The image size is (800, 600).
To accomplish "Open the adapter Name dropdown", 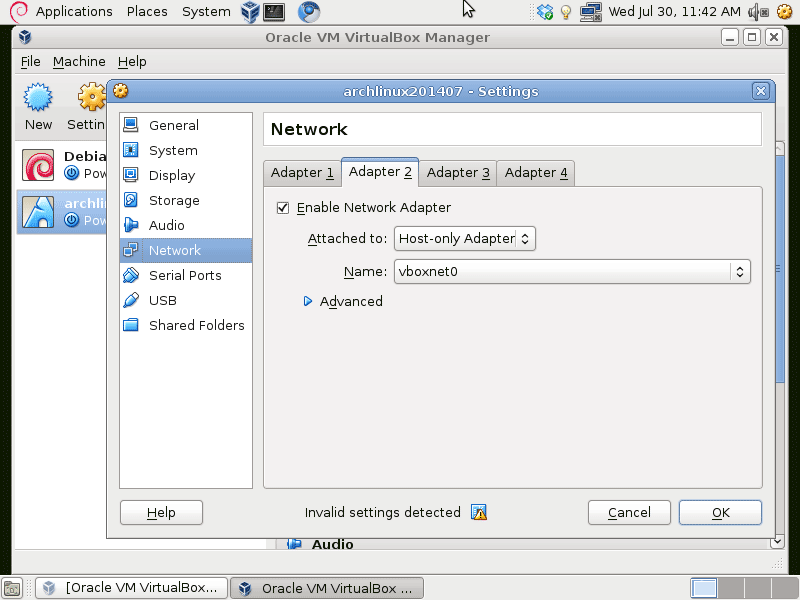I will [572, 271].
